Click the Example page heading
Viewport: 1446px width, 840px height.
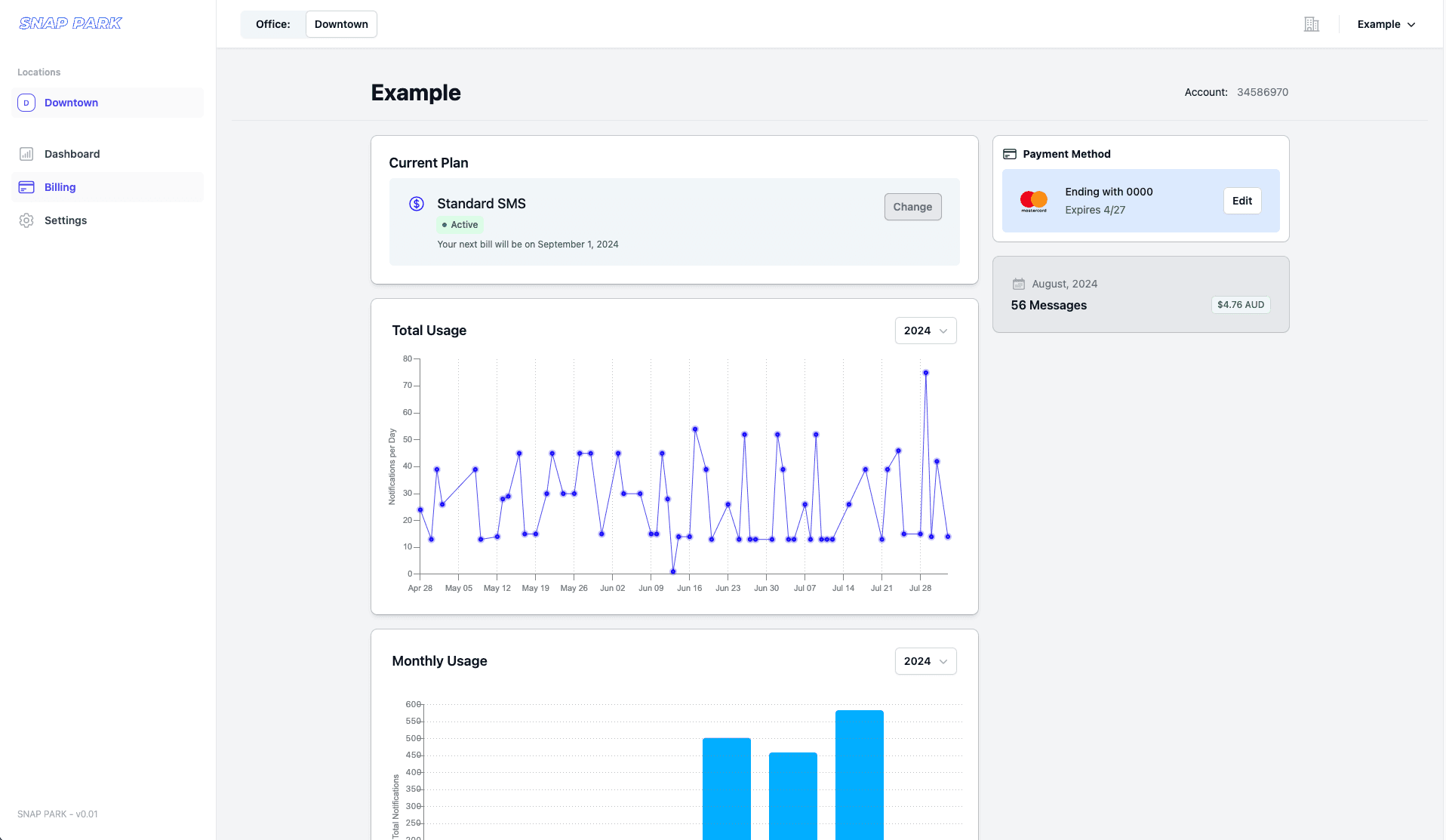click(416, 93)
